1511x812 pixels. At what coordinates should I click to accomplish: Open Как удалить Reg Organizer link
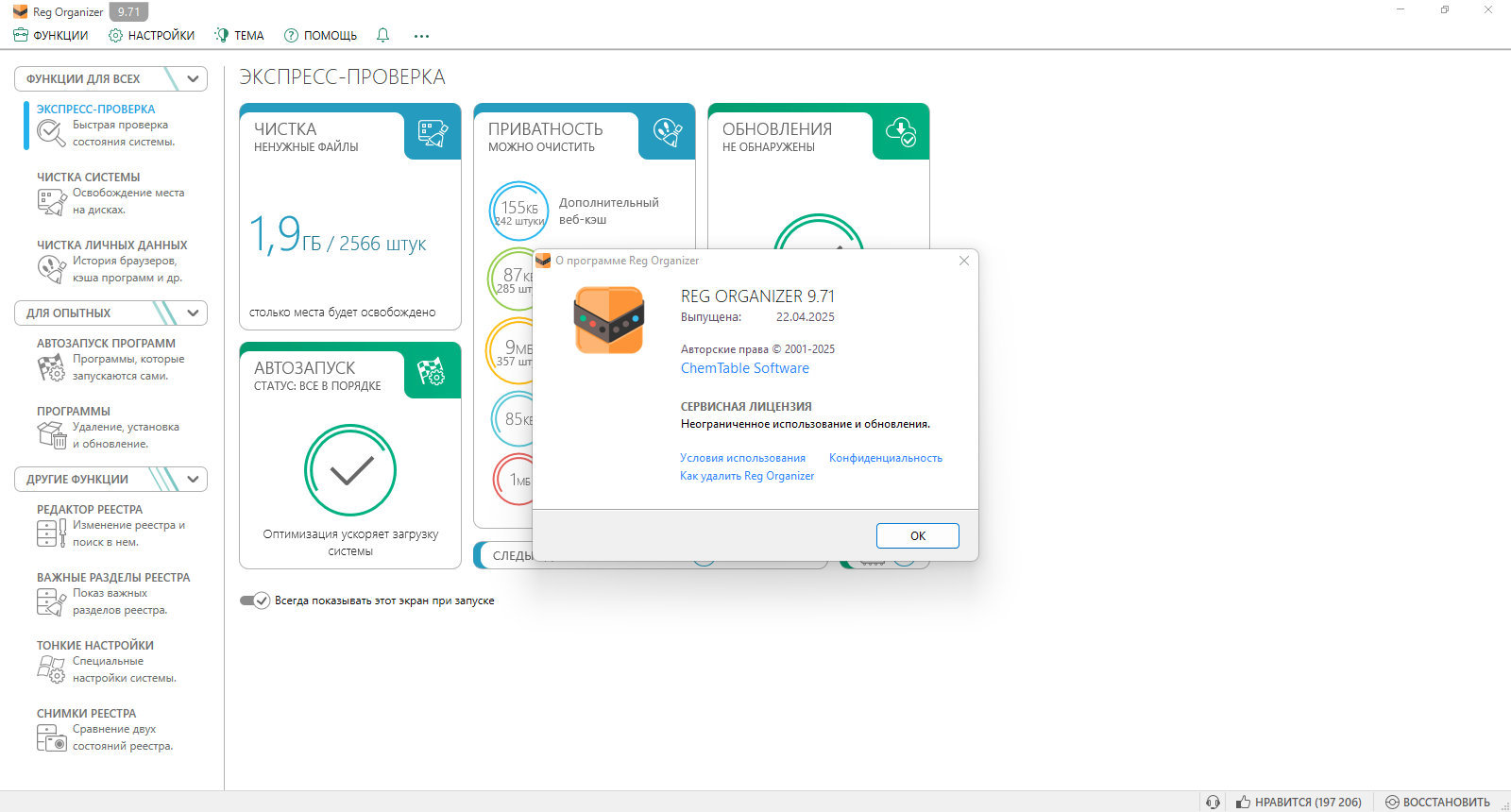click(747, 476)
